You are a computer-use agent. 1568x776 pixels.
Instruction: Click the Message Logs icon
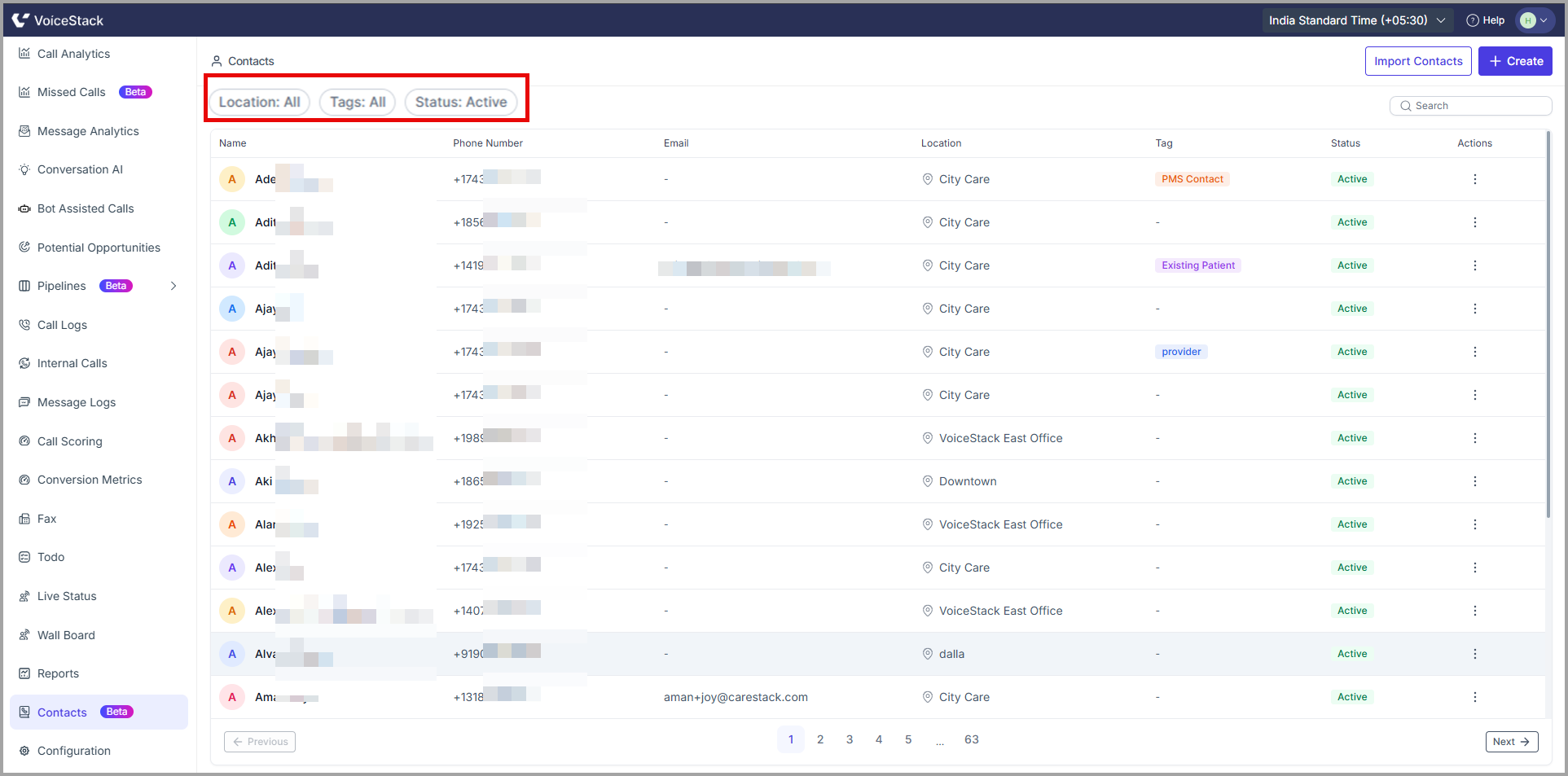(24, 402)
